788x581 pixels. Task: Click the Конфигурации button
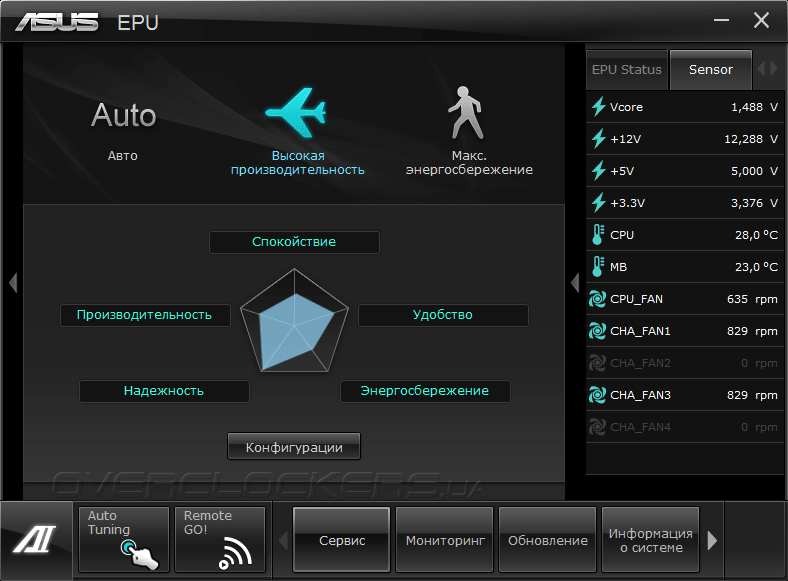click(x=294, y=446)
